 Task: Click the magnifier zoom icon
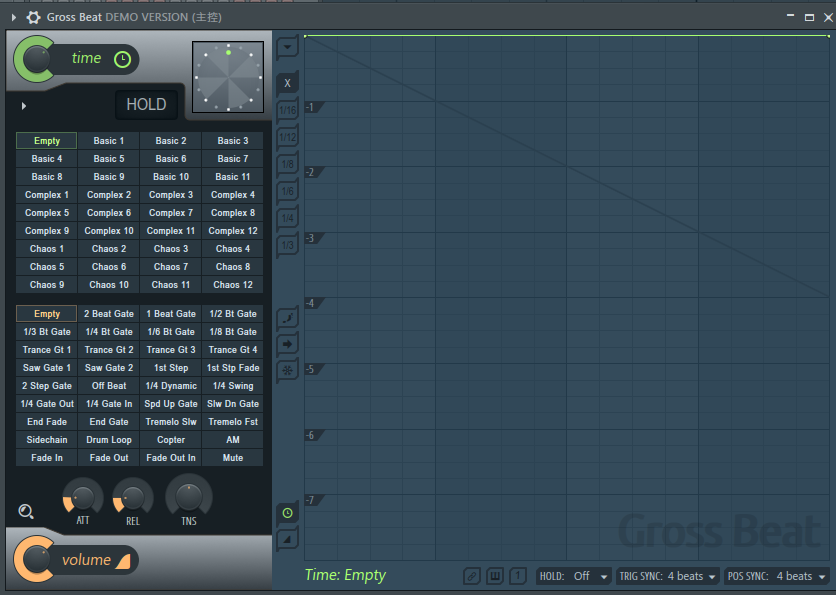point(25,511)
